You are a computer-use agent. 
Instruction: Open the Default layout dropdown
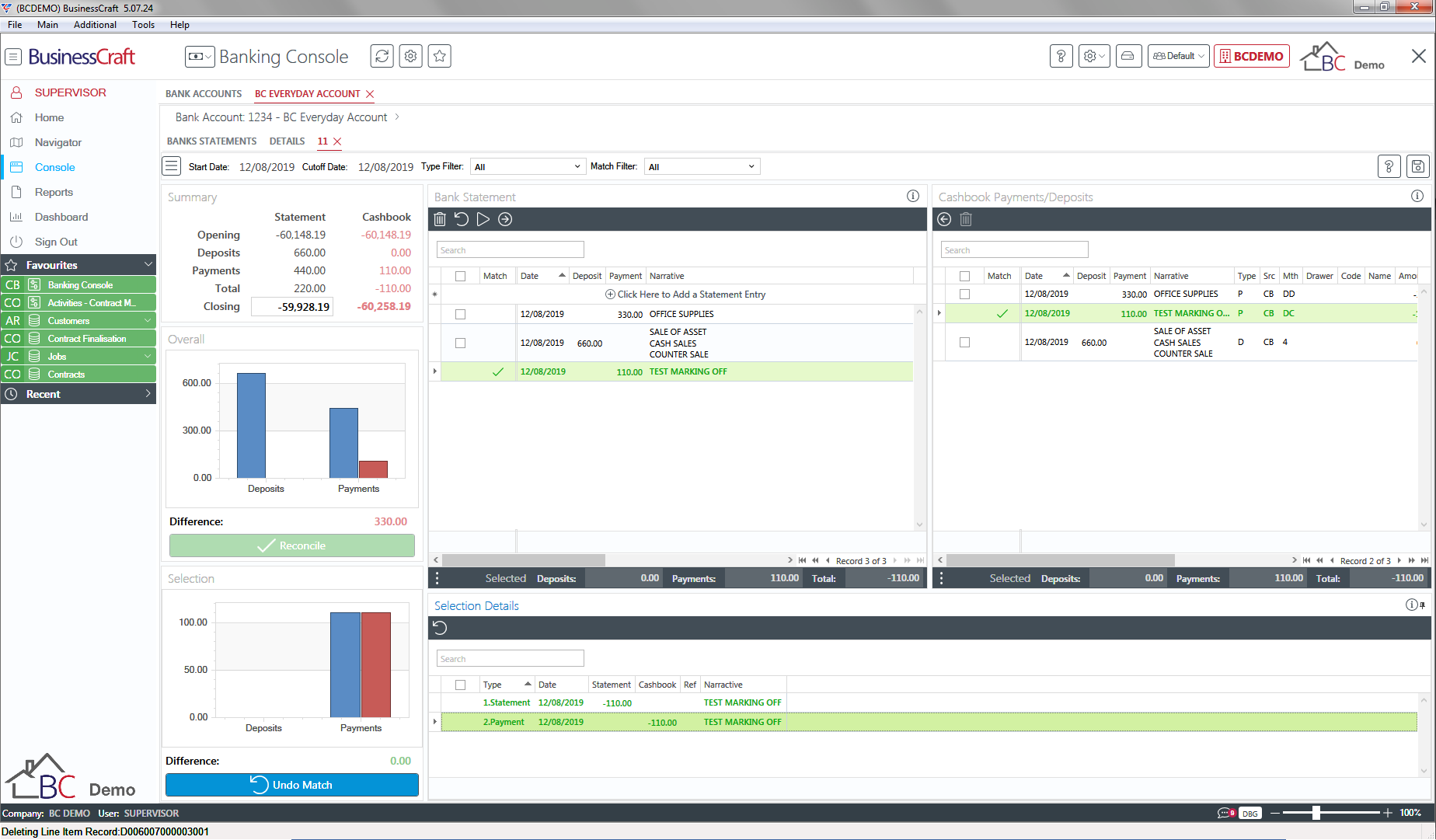(x=1179, y=56)
